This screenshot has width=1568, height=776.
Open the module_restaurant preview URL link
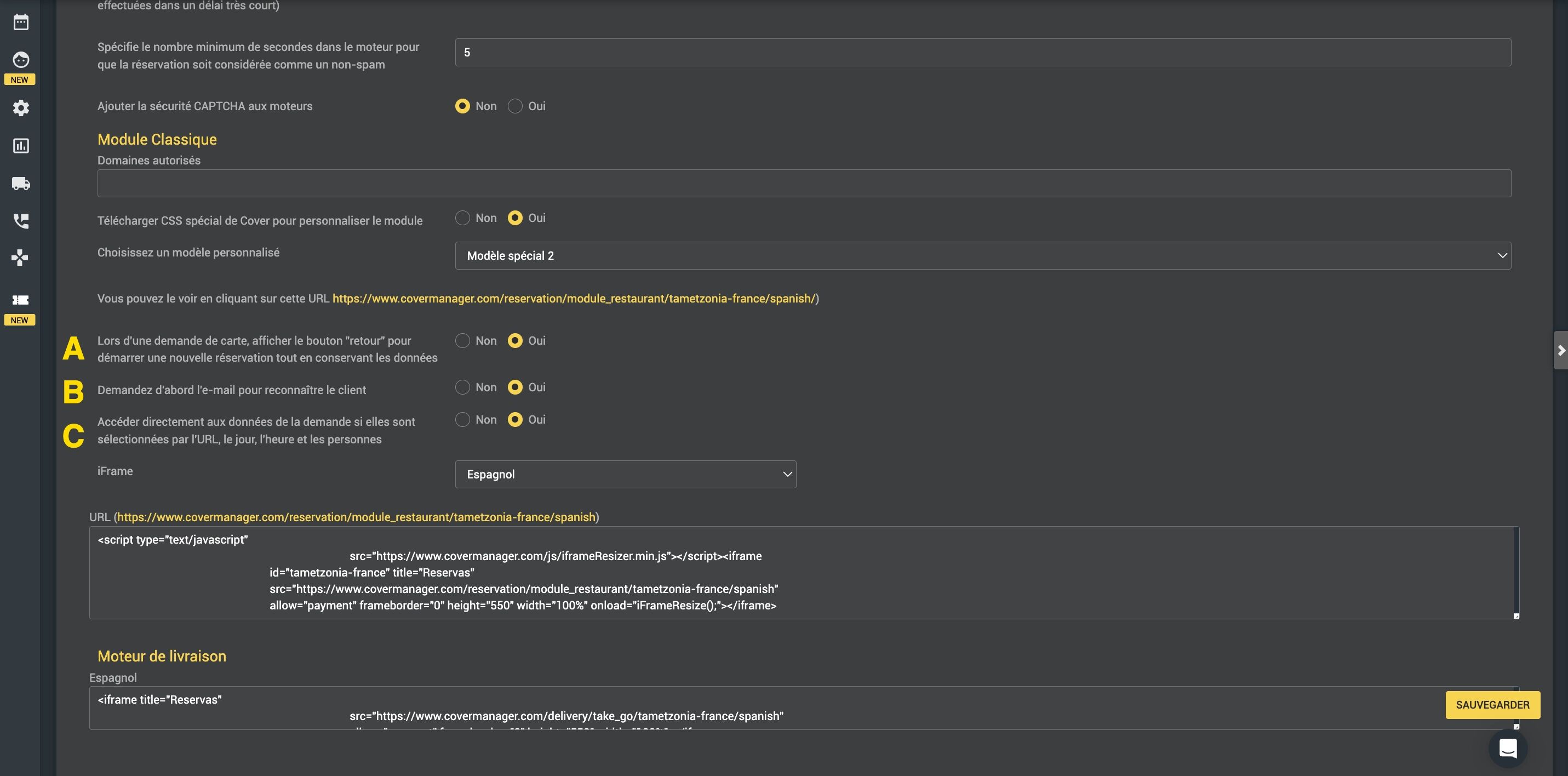pyautogui.click(x=574, y=299)
